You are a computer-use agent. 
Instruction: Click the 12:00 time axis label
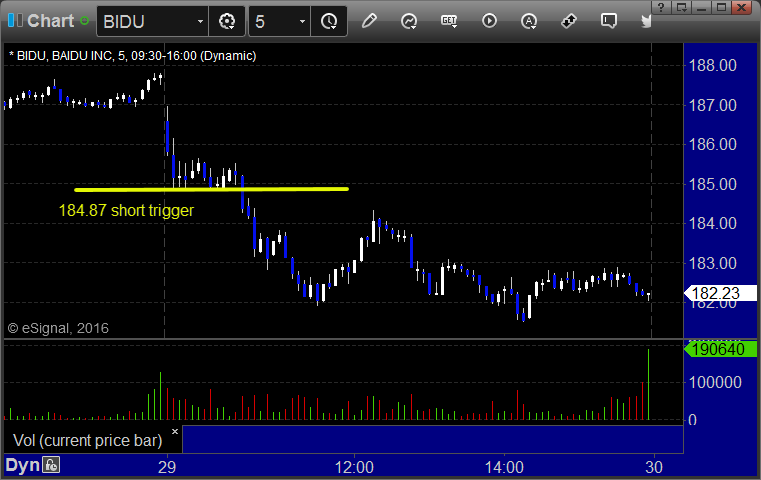click(x=354, y=467)
